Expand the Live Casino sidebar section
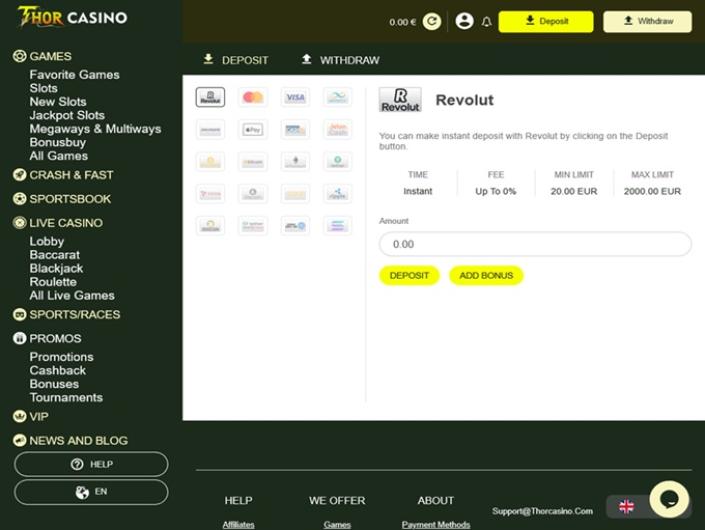This screenshot has width=705, height=530. pyautogui.click(x=66, y=223)
